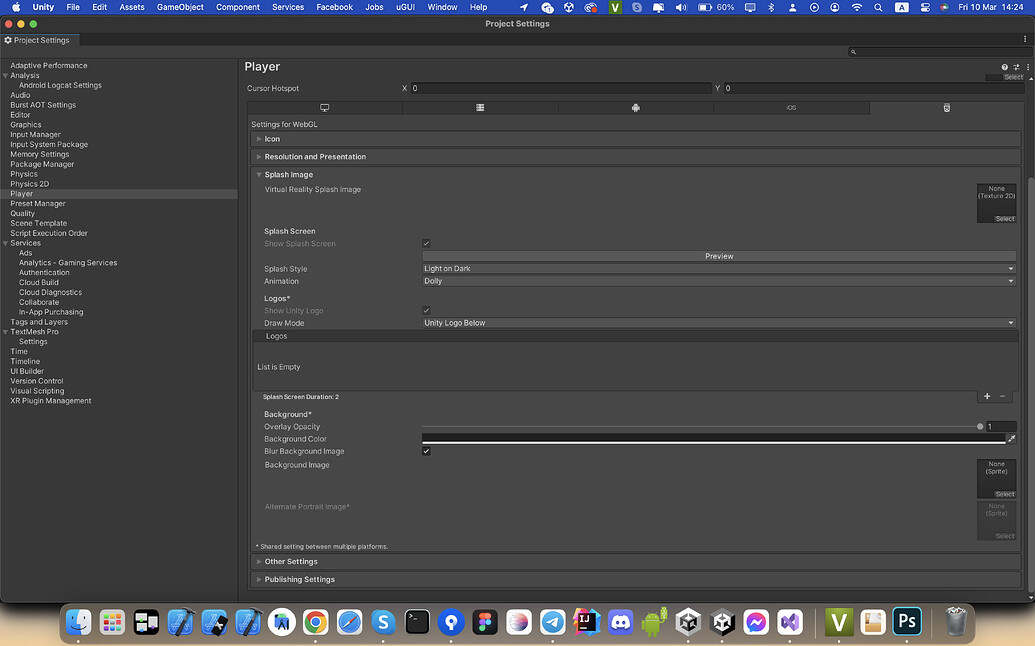Select the desktop standalone platform tab
The image size is (1035, 646).
coord(325,108)
